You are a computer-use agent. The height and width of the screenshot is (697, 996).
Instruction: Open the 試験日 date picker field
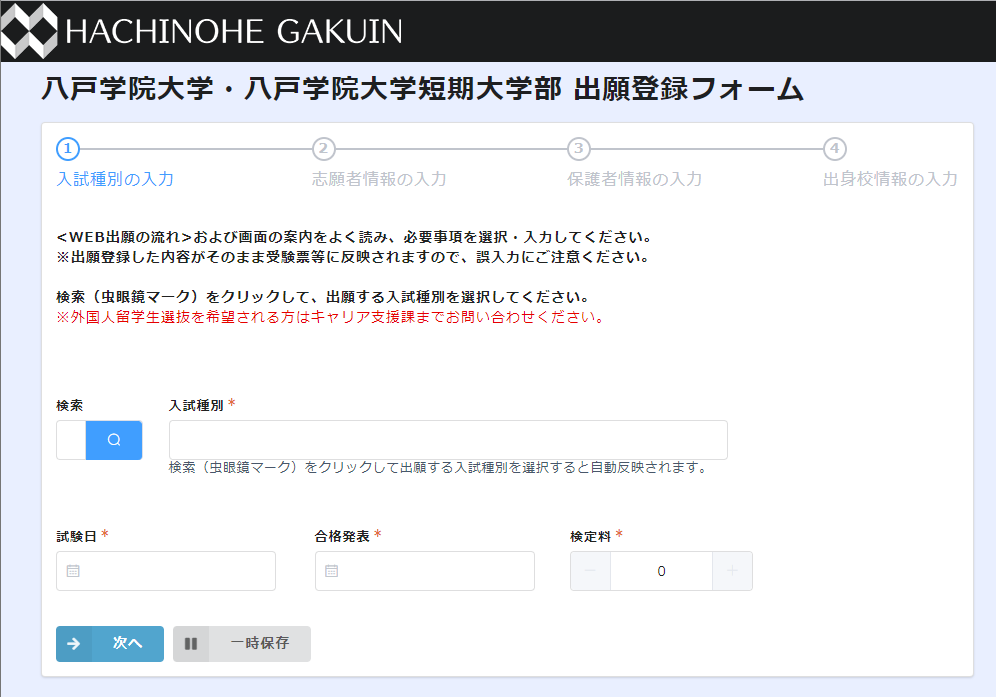click(x=176, y=571)
